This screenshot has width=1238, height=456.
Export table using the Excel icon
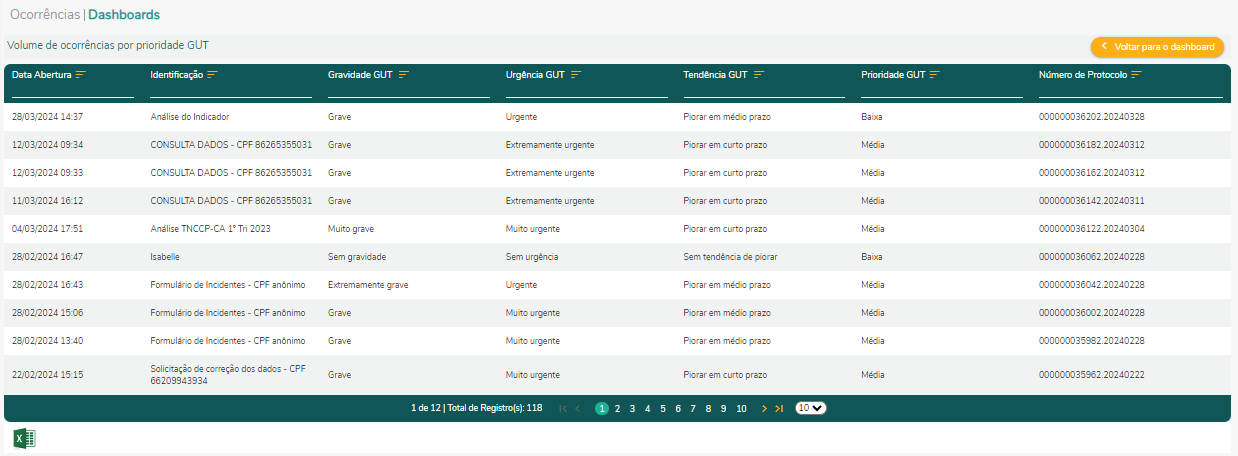click(24, 438)
